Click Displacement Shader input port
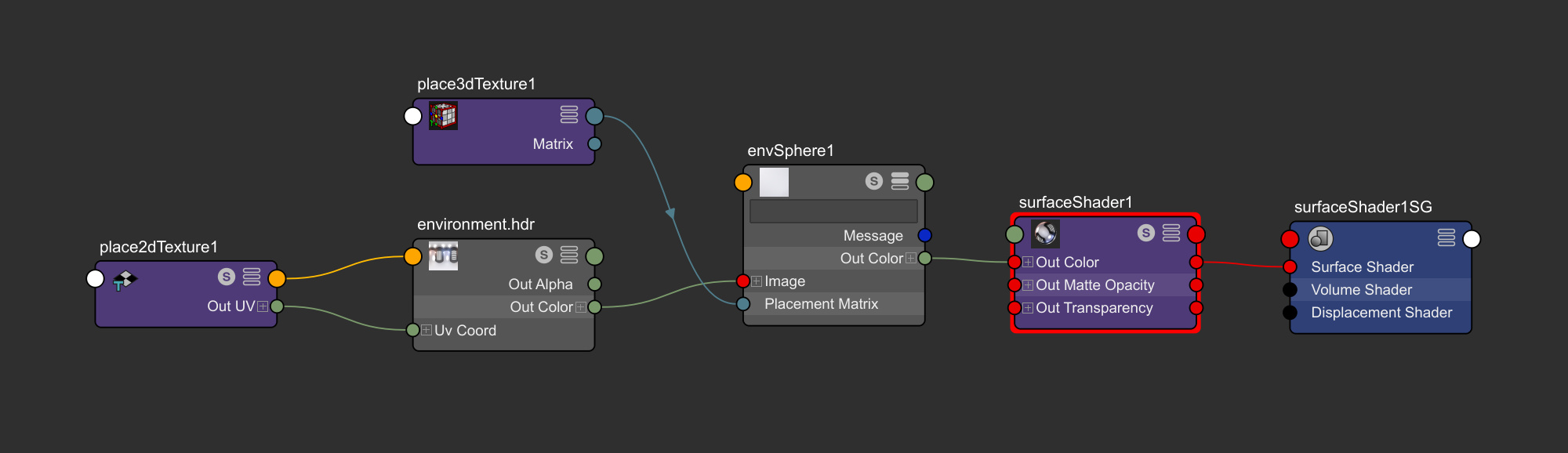 click(1290, 313)
